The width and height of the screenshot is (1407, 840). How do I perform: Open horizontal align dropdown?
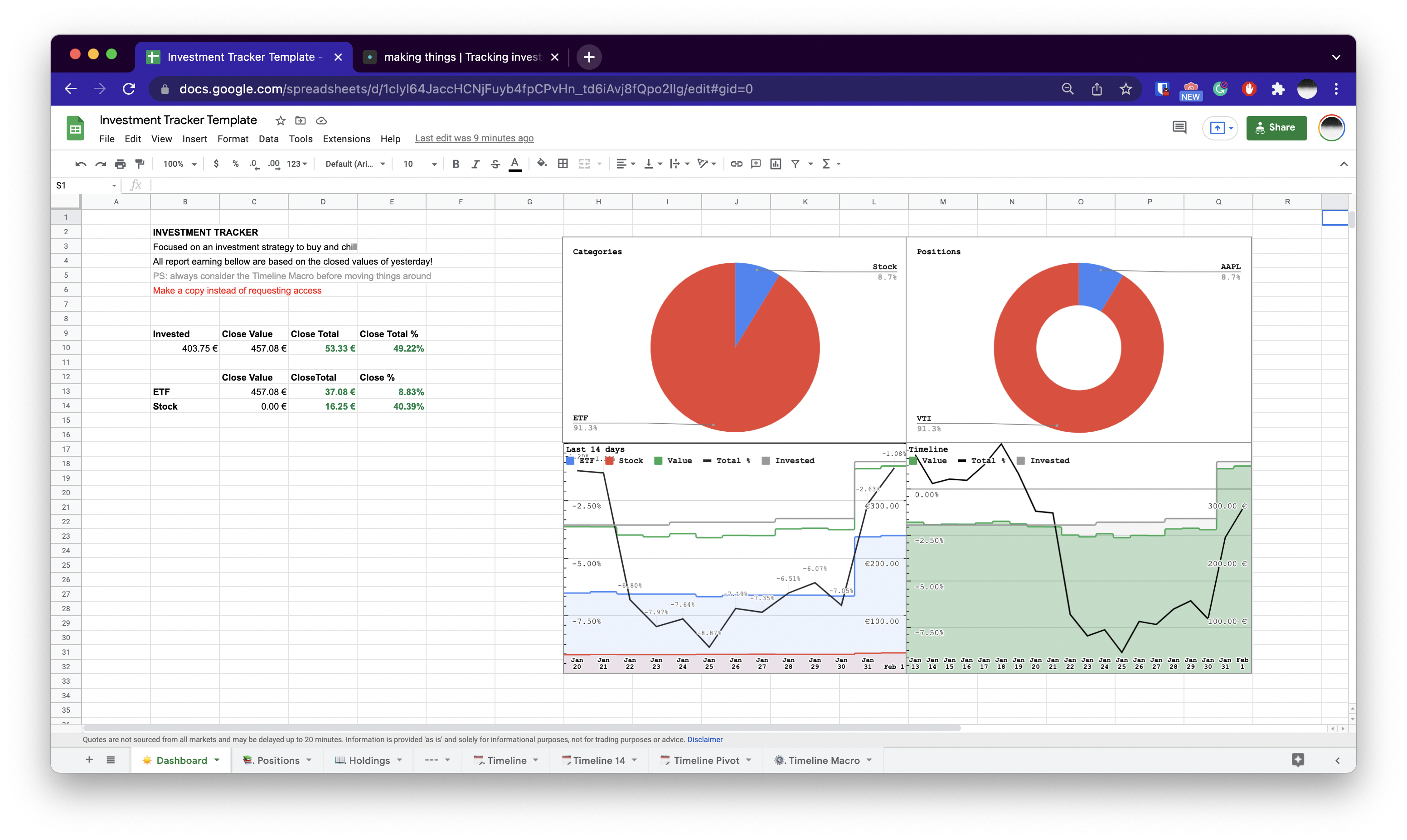[626, 164]
